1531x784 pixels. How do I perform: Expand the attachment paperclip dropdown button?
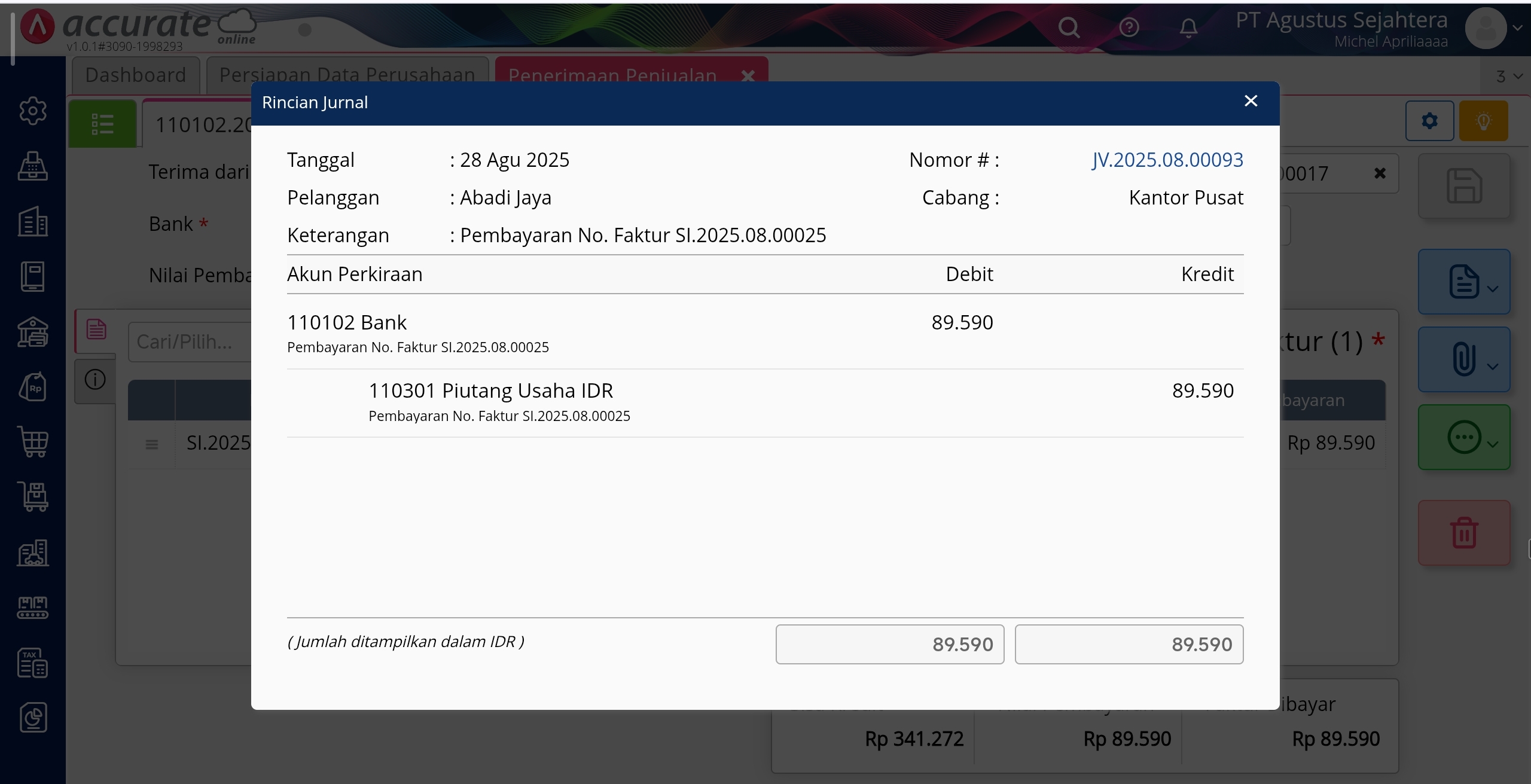pos(1464,359)
